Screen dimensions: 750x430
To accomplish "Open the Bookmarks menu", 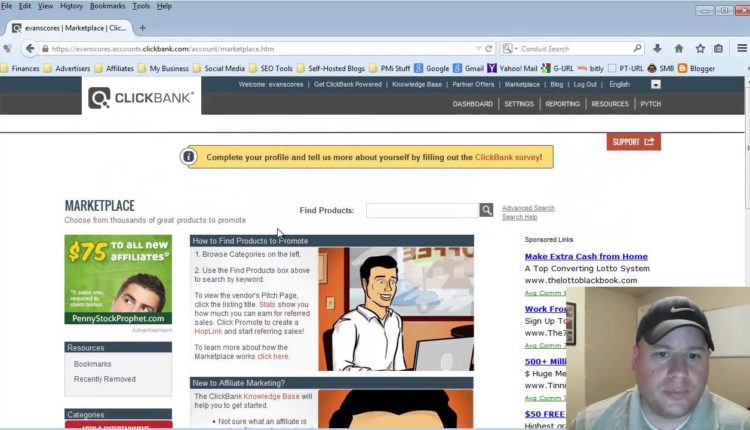I will pos(108,6).
